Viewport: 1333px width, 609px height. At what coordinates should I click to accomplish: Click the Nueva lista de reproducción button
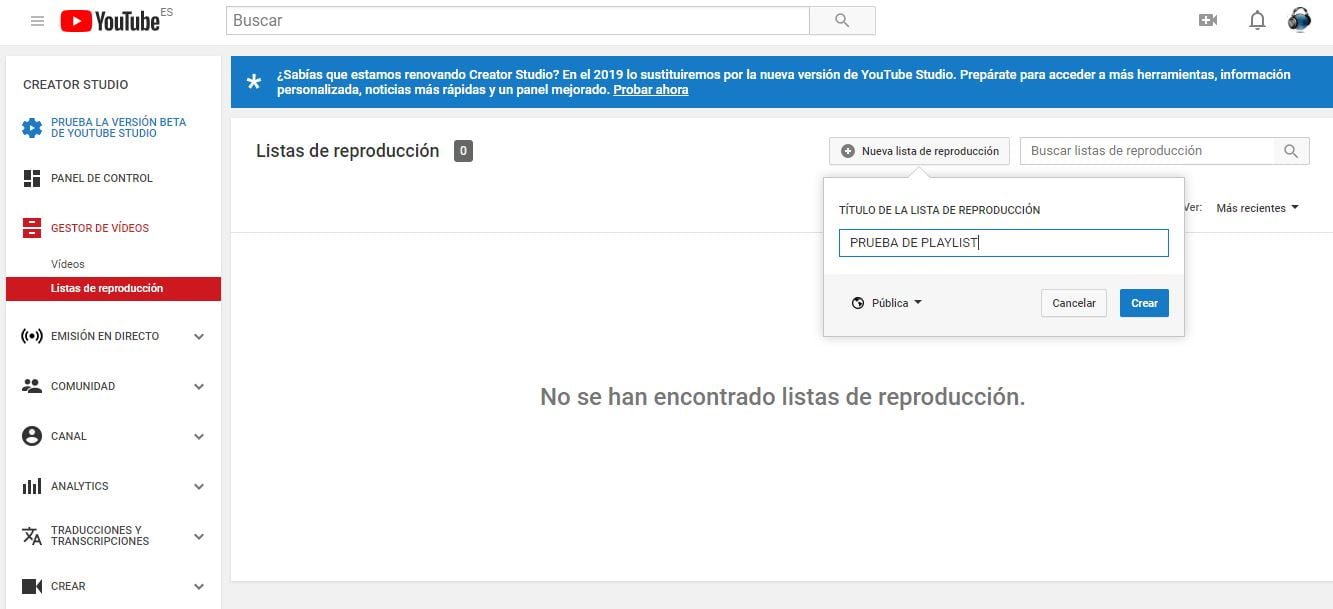tap(919, 151)
